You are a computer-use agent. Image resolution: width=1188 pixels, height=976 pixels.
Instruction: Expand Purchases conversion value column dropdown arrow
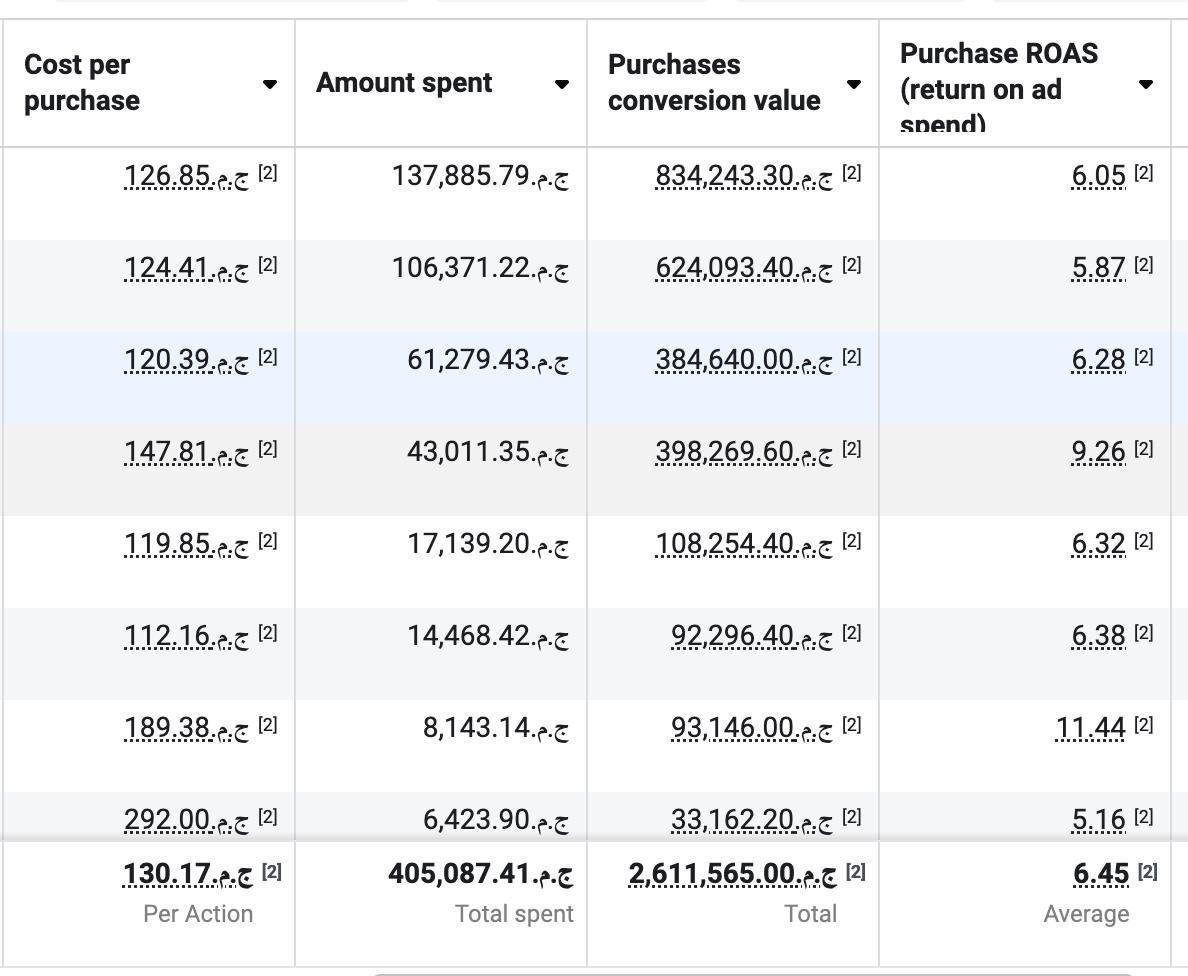(x=853, y=84)
